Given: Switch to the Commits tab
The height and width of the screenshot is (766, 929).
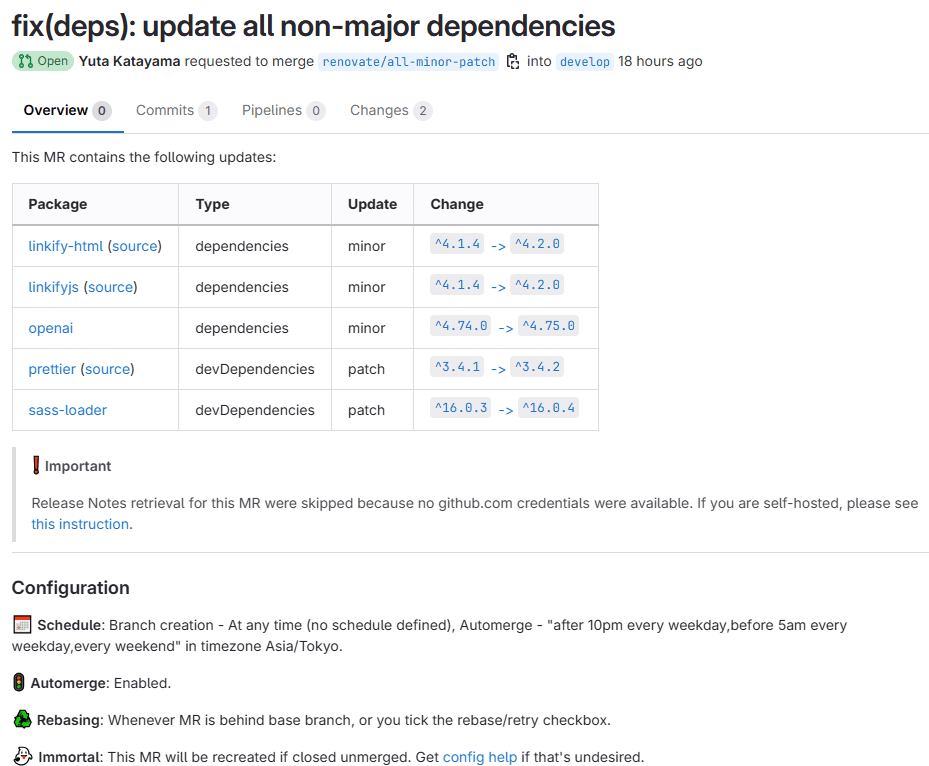Looking at the screenshot, I should pyautogui.click(x=164, y=110).
